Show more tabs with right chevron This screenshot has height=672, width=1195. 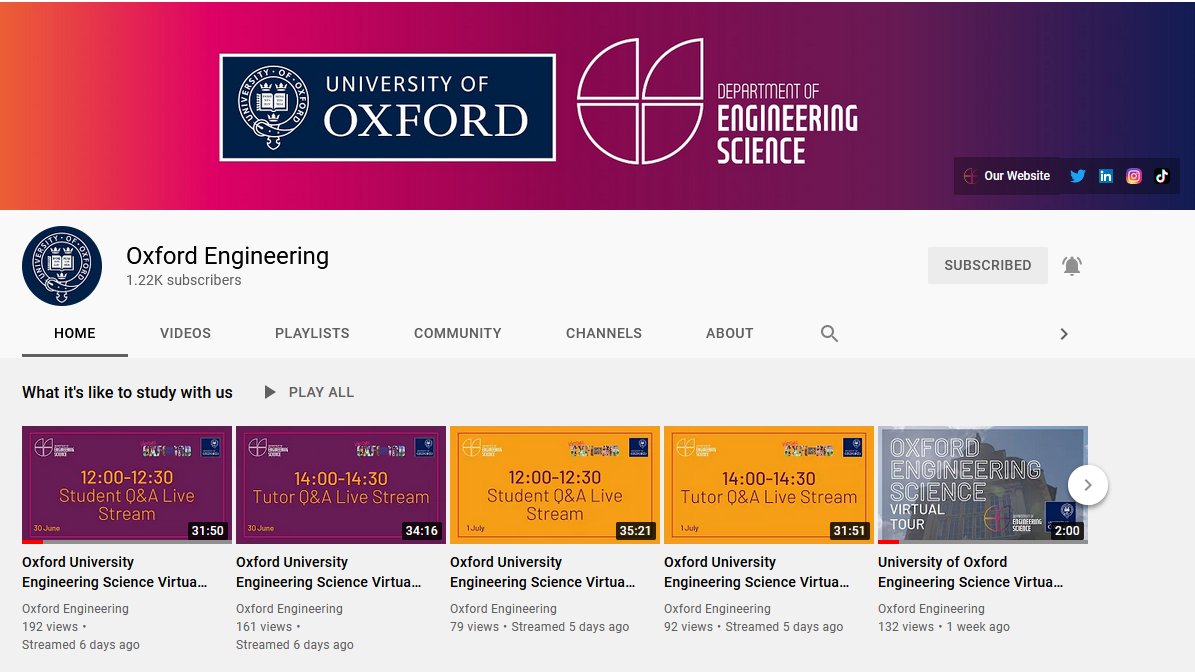[1064, 334]
